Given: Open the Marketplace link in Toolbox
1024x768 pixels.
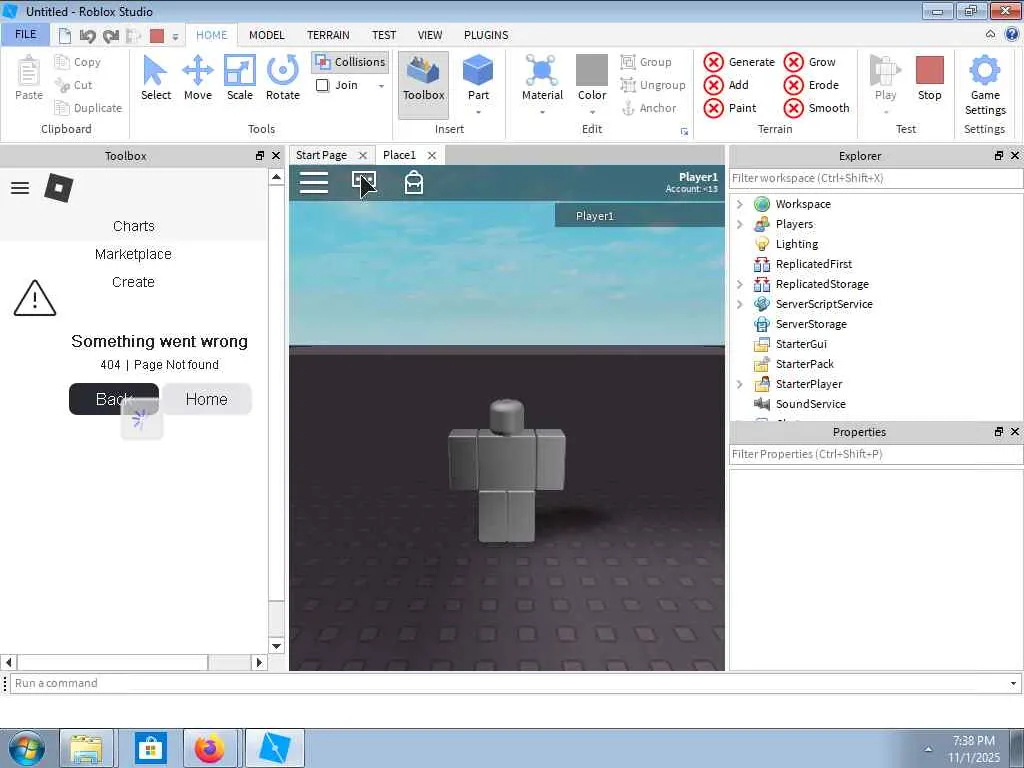Looking at the screenshot, I should (x=133, y=254).
